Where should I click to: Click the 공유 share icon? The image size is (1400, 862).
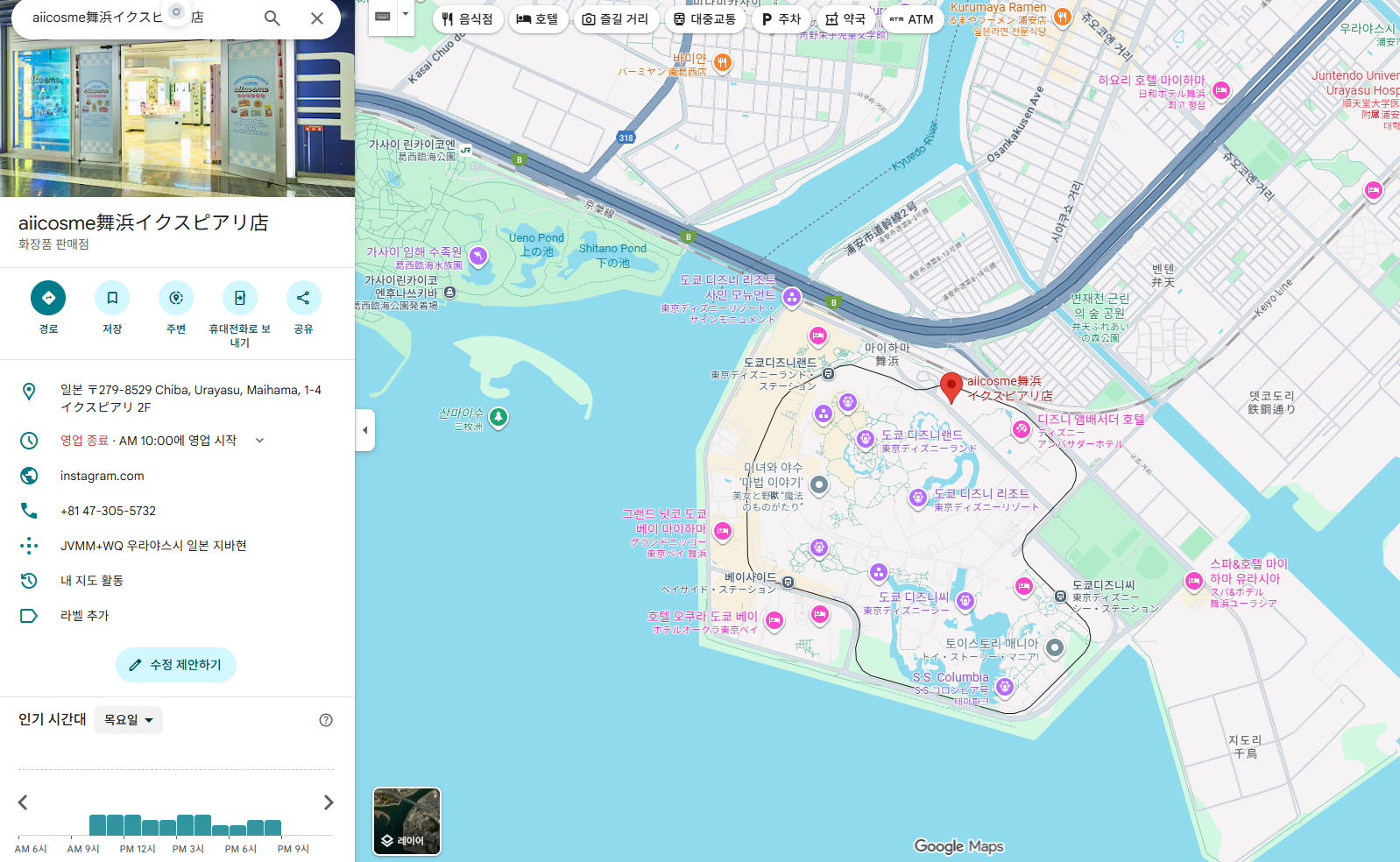pos(303,298)
